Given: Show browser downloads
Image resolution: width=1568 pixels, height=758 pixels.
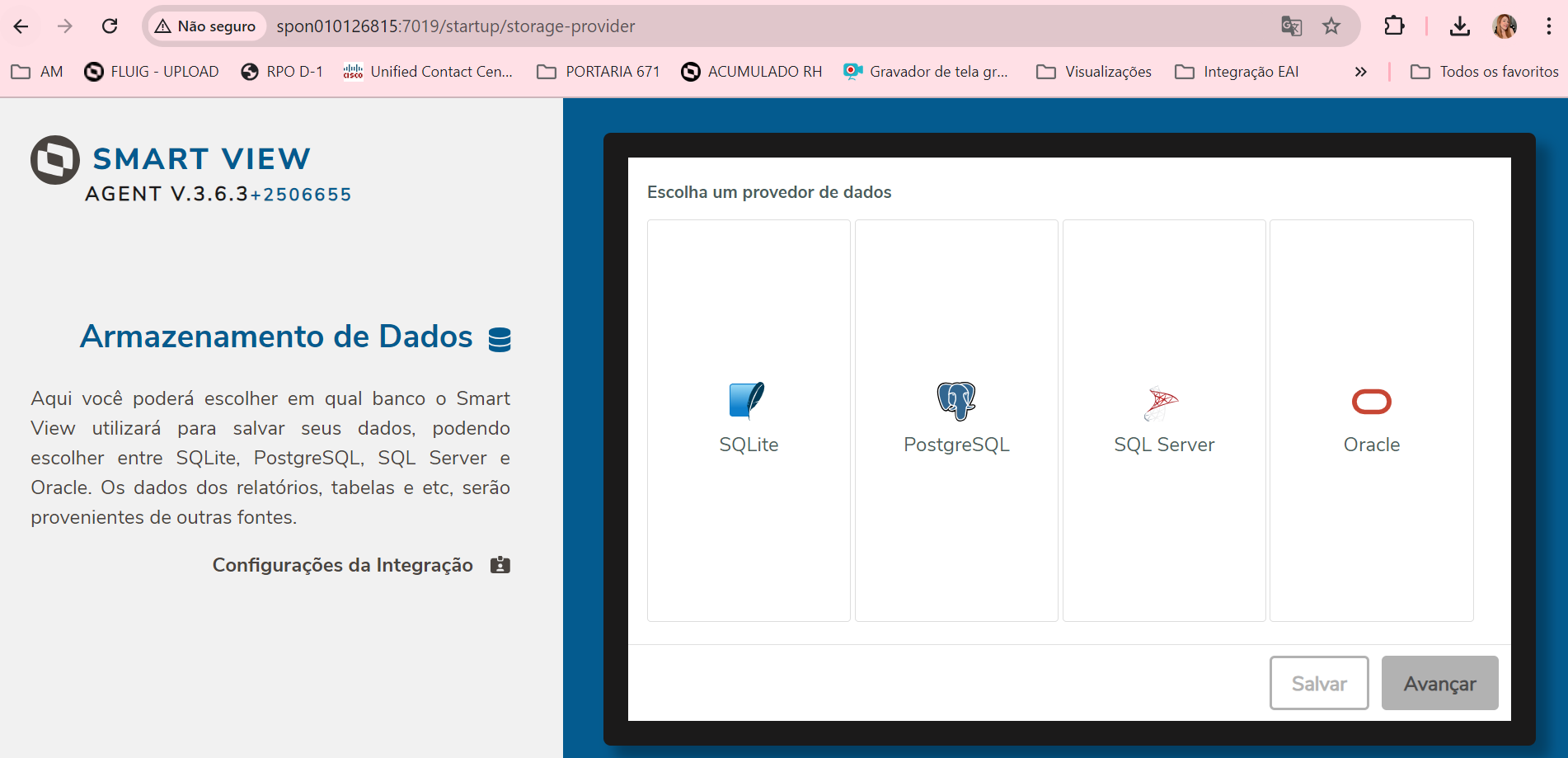Looking at the screenshot, I should (1460, 26).
